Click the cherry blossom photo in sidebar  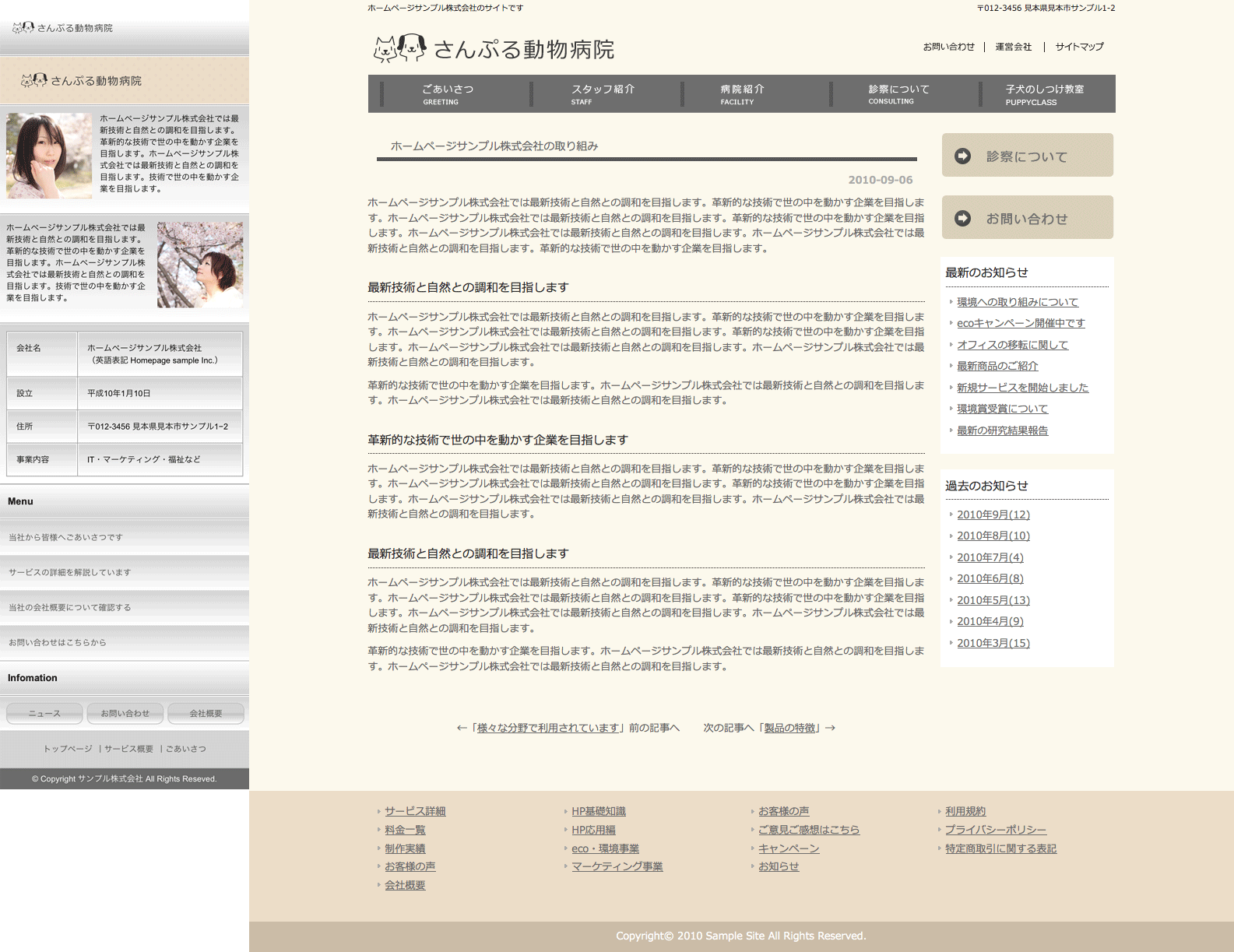coord(200,265)
